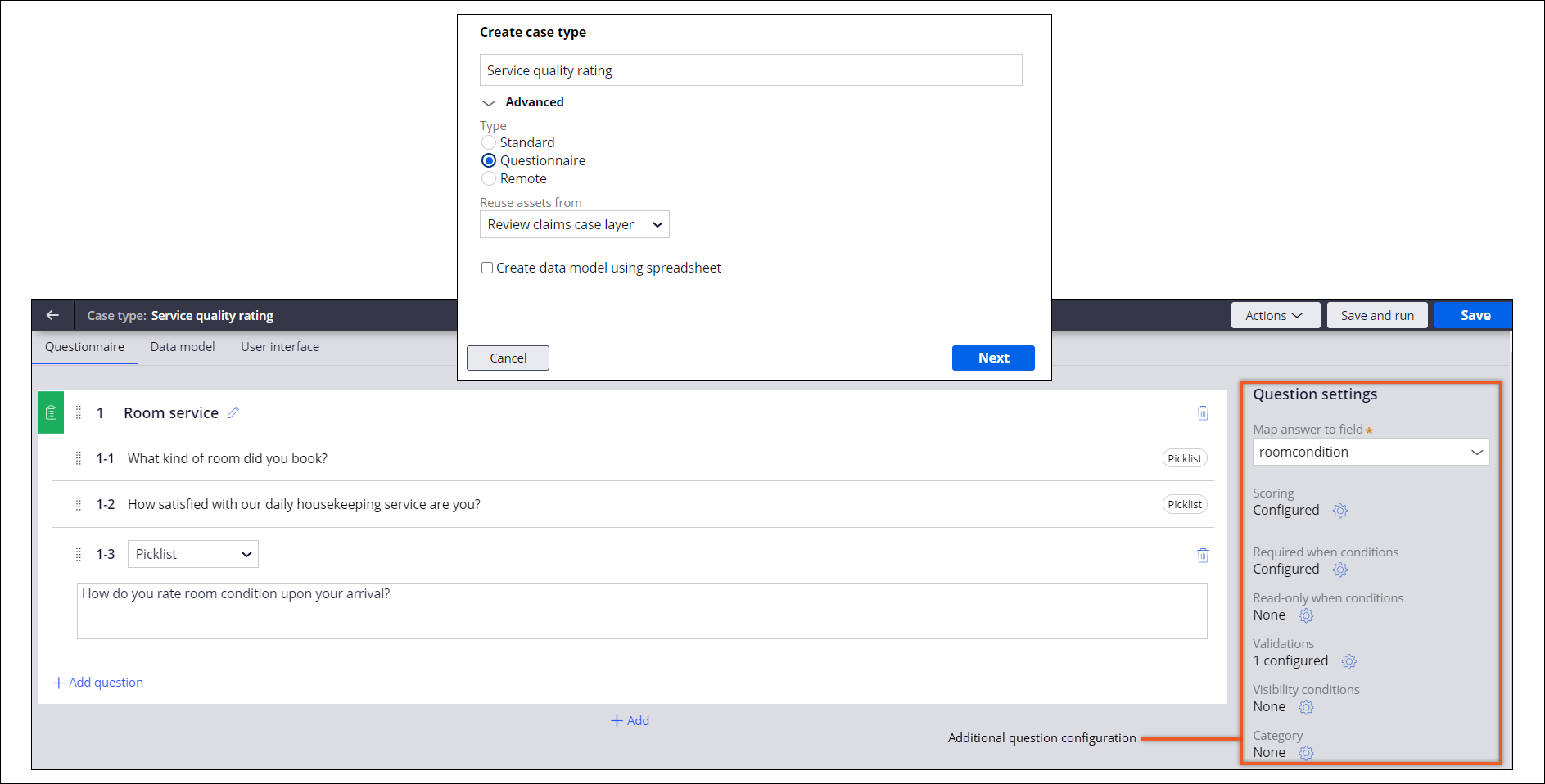Click the pencil icon next to Room service

coord(233,412)
